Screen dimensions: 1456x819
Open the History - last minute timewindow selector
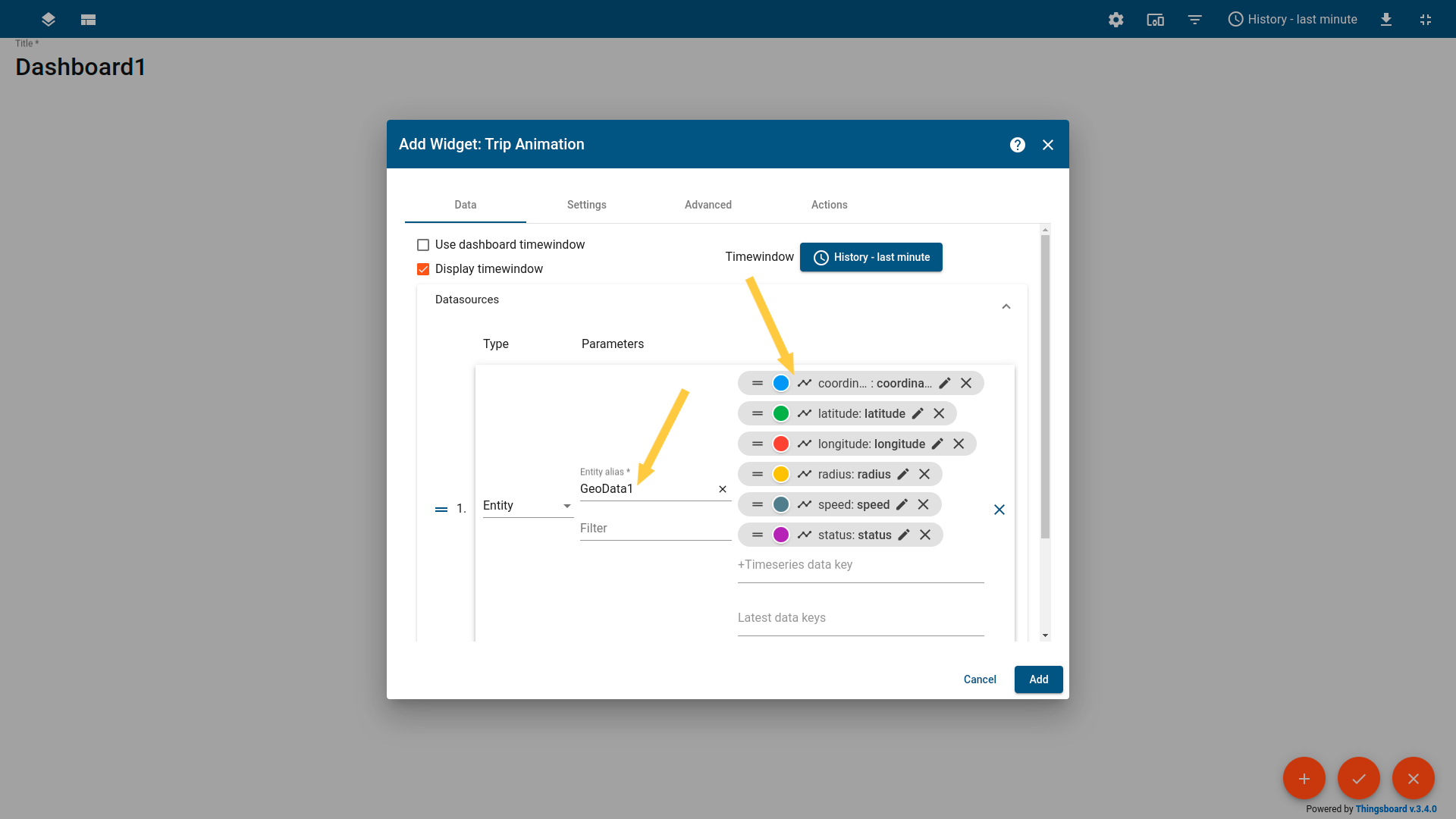[871, 257]
